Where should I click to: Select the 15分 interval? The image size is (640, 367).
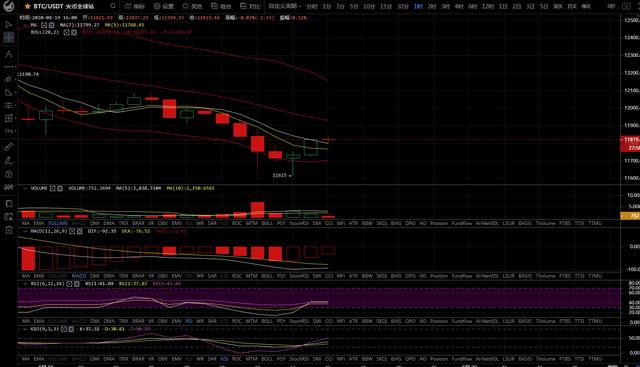pyautogui.click(x=386, y=6)
